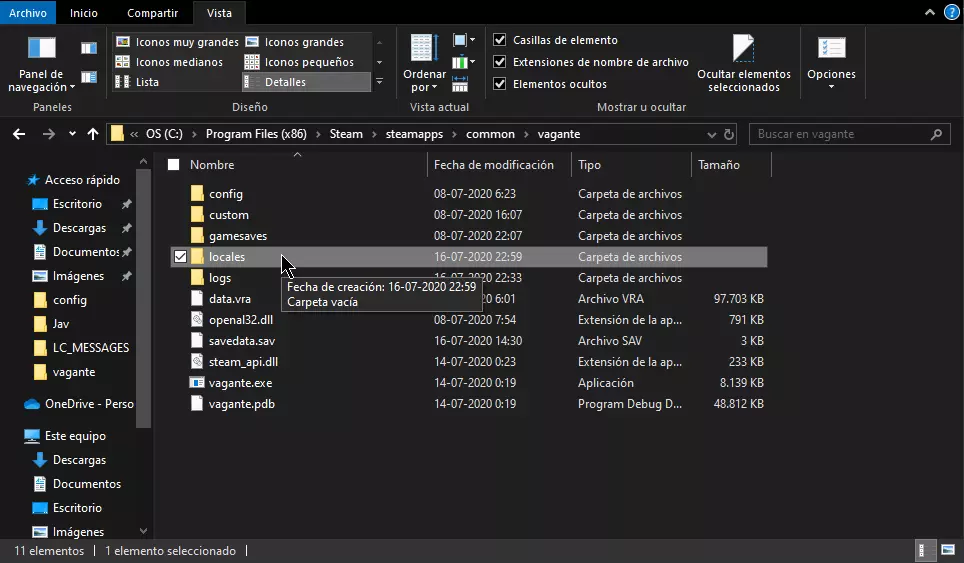
Task: Open recent locations dropdown
Action: [x=72, y=134]
